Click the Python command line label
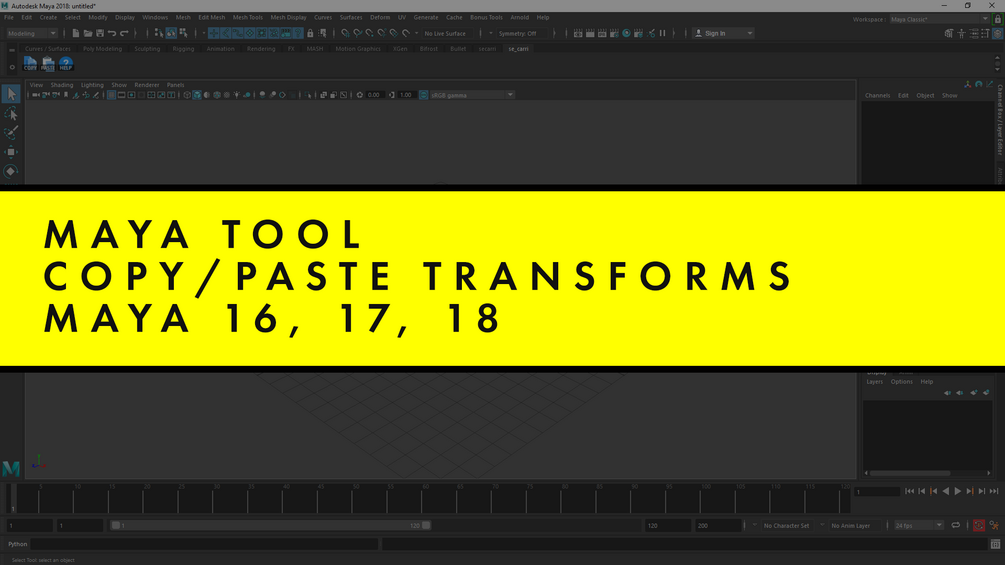This screenshot has height=565, width=1005. point(17,544)
